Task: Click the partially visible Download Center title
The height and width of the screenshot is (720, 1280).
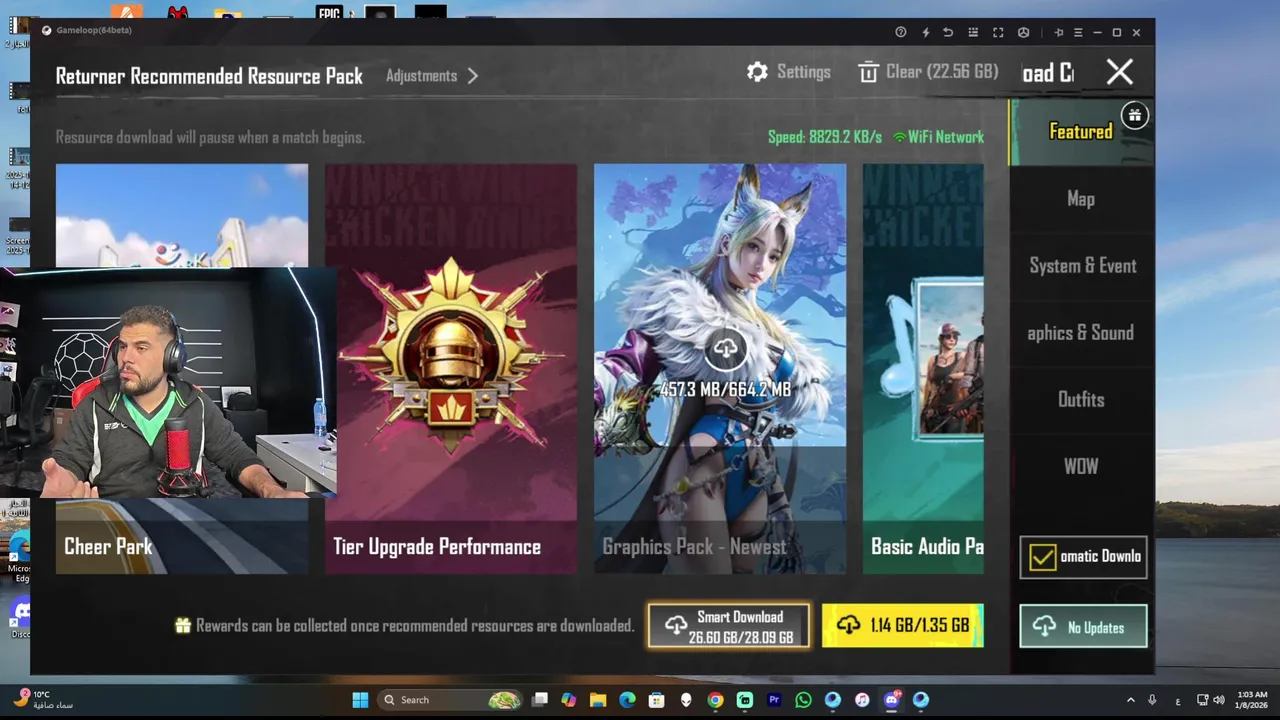Action: pyautogui.click(x=1048, y=73)
